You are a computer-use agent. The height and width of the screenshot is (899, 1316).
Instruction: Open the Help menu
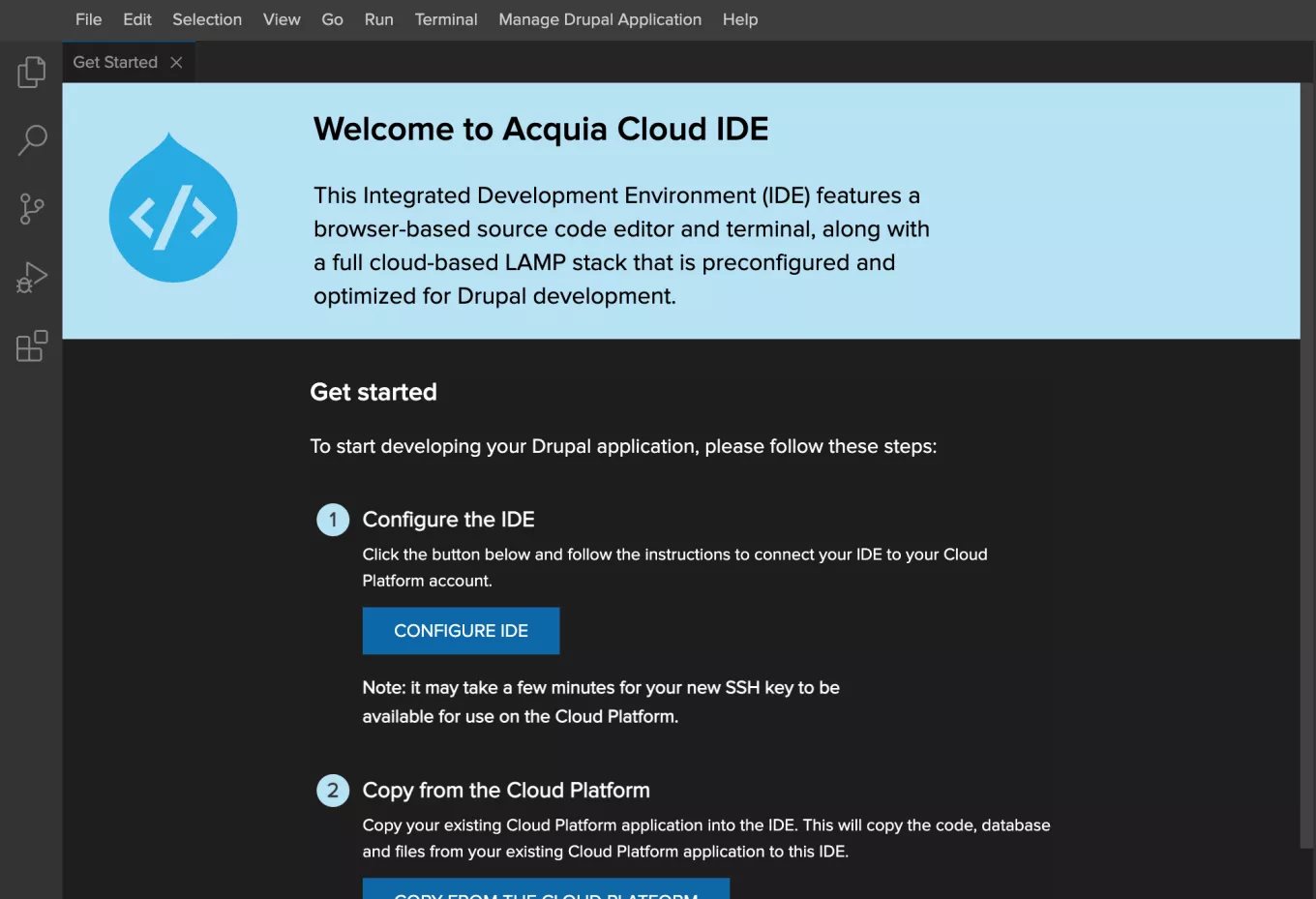pos(740,19)
